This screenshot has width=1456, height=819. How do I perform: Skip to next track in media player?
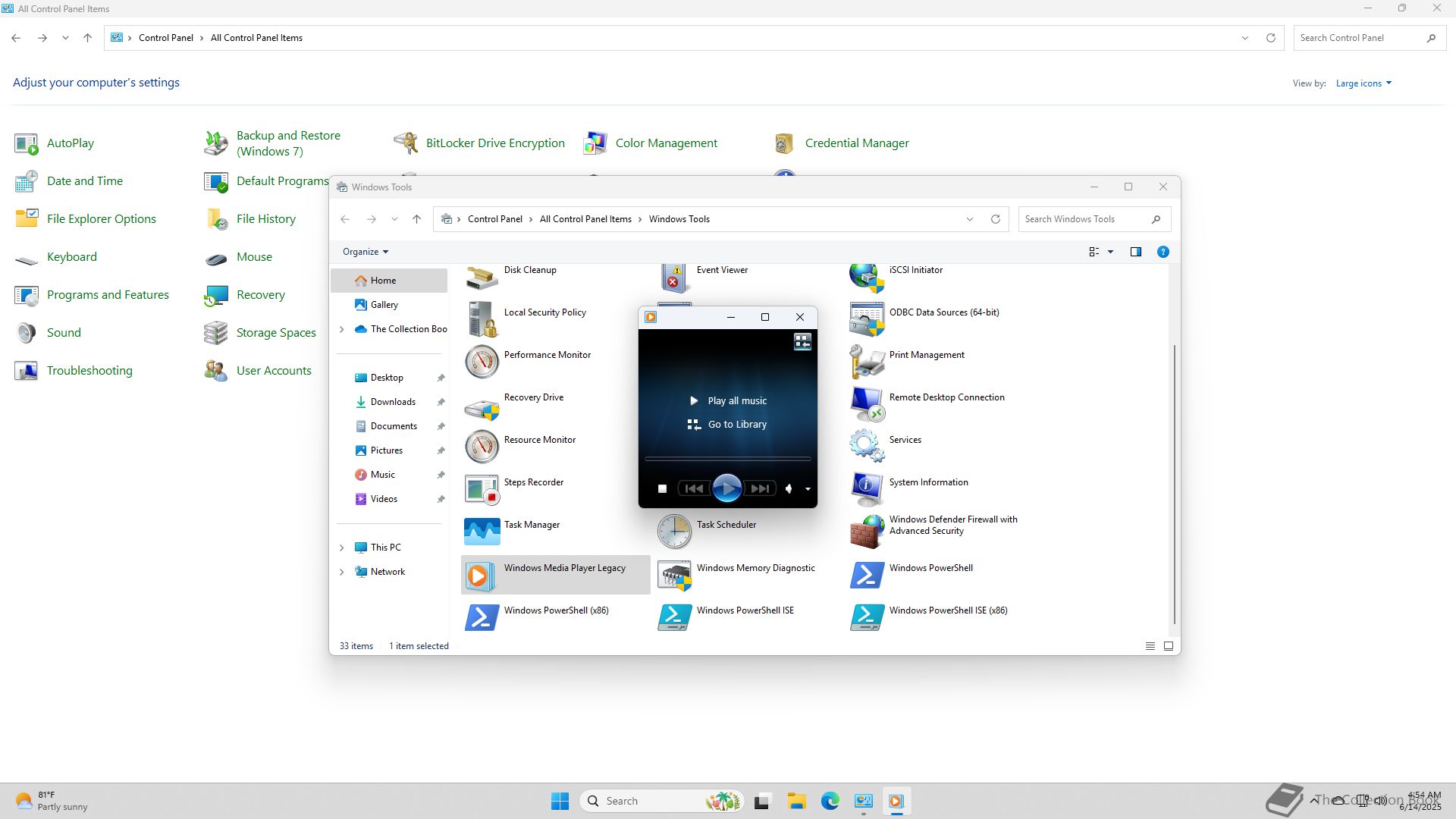[760, 489]
